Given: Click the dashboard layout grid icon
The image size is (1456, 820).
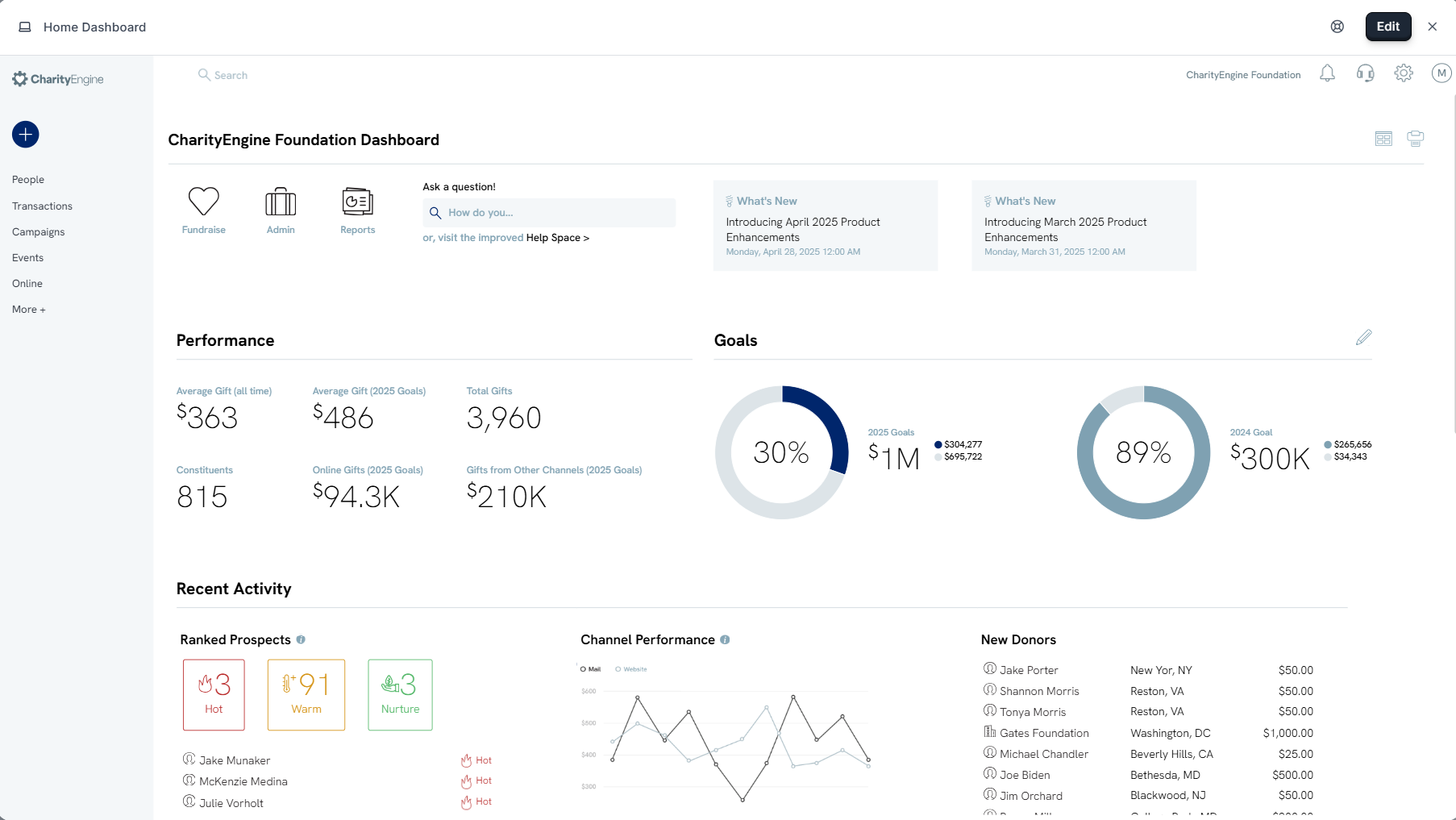Looking at the screenshot, I should [1383, 139].
